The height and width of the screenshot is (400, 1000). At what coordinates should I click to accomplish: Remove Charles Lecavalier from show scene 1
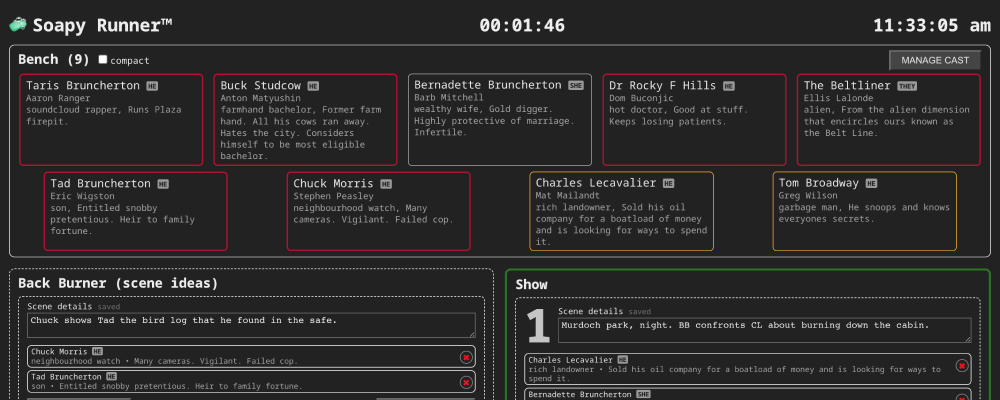[x=962, y=366]
